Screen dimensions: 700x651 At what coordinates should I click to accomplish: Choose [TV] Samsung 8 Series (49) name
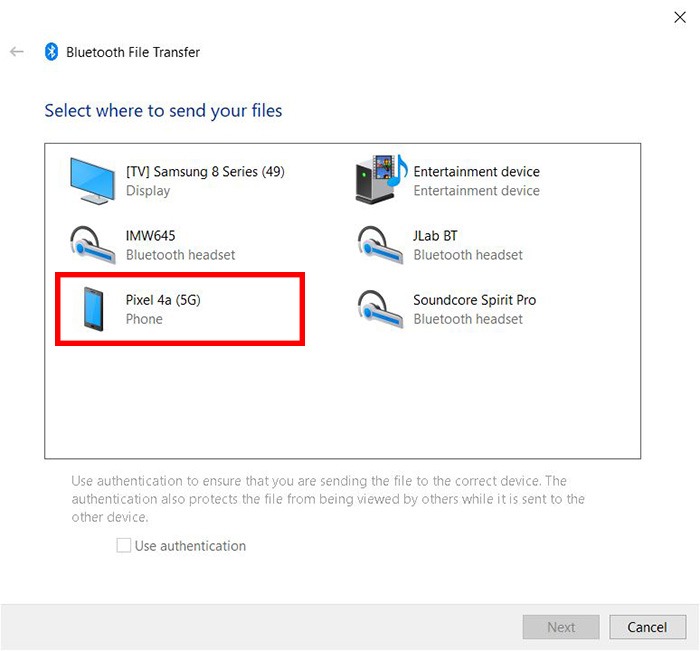pos(205,171)
